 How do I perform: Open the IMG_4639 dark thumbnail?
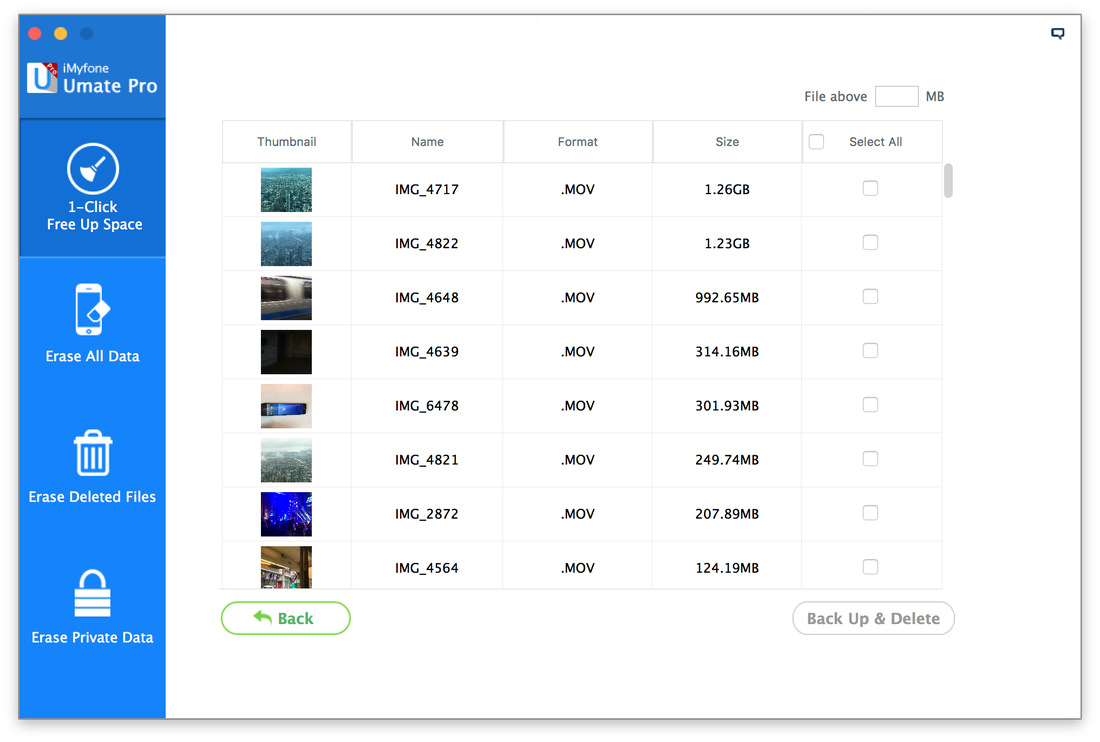[286, 351]
